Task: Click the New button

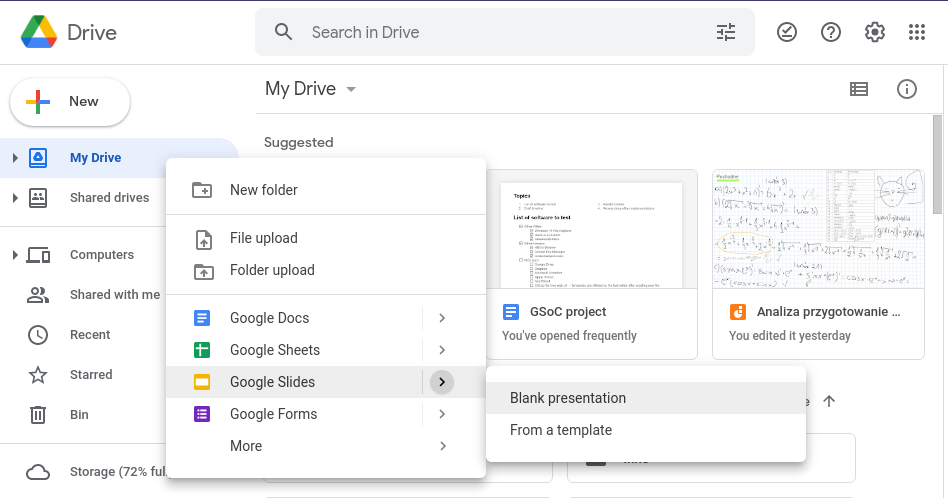Action: pyautogui.click(x=70, y=102)
